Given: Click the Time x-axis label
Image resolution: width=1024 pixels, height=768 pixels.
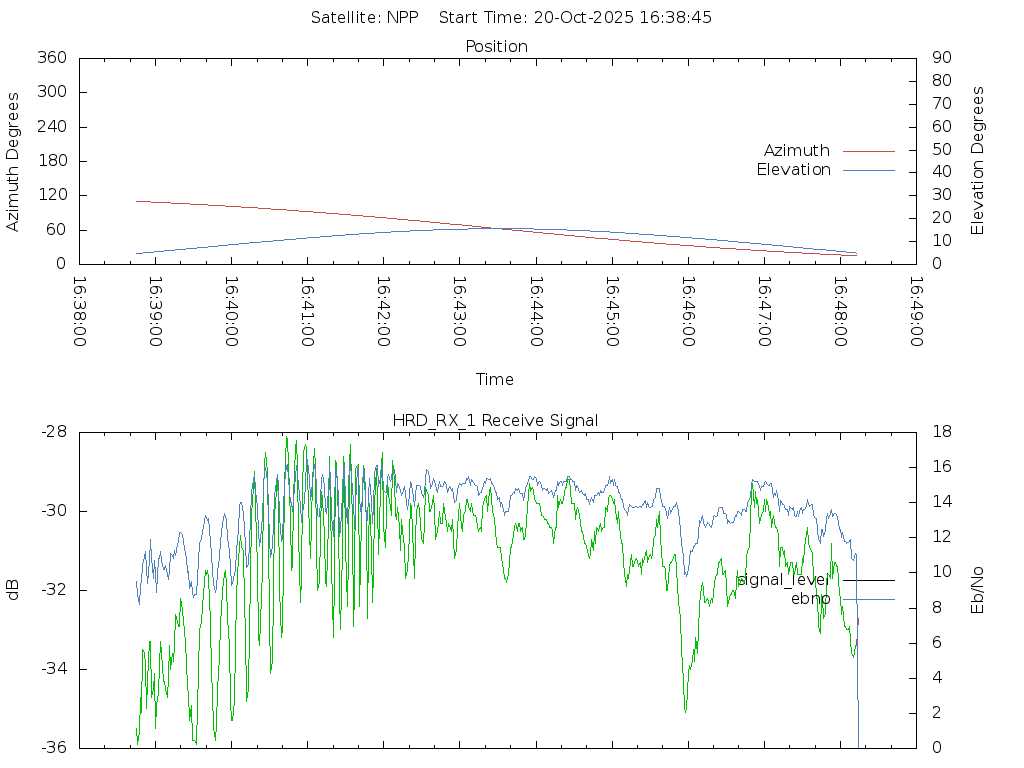Looking at the screenshot, I should point(495,380).
